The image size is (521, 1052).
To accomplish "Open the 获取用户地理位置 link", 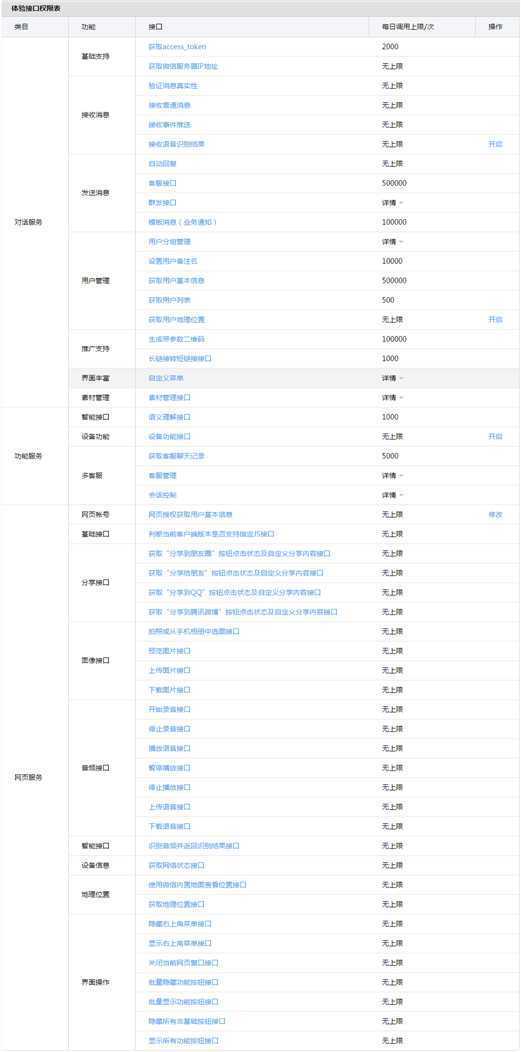I will coord(176,320).
